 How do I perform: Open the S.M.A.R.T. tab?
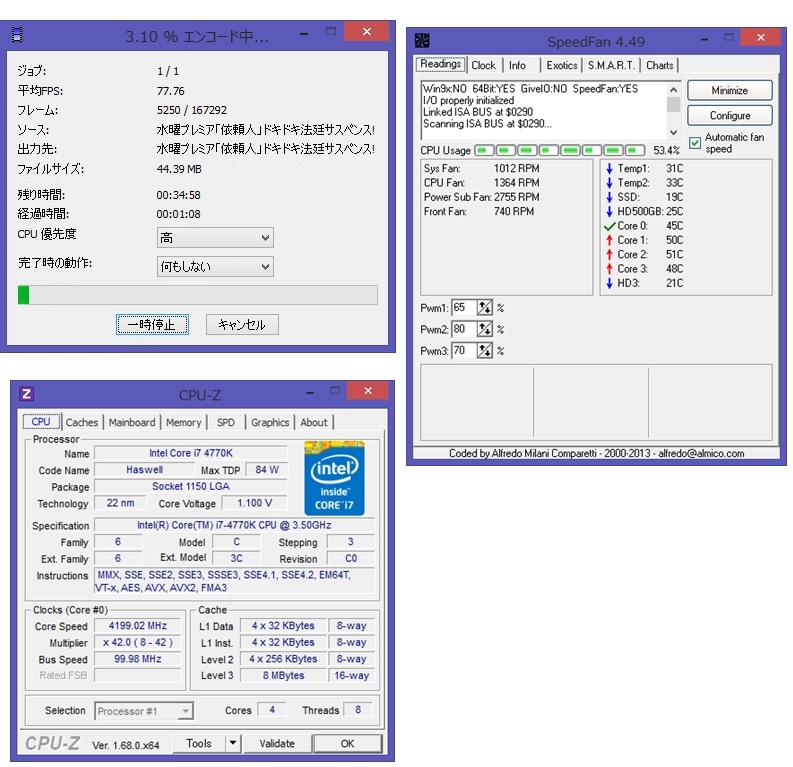coord(611,65)
